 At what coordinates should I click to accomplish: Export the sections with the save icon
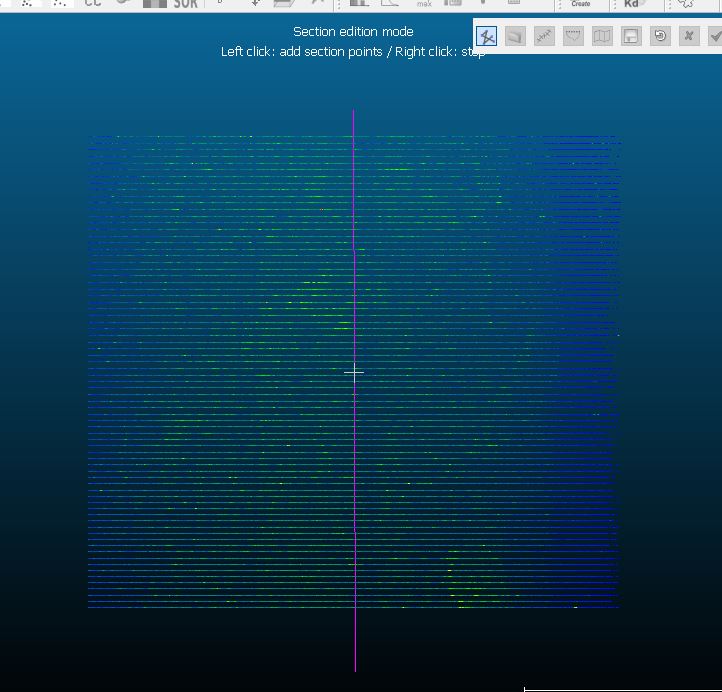pos(631,37)
